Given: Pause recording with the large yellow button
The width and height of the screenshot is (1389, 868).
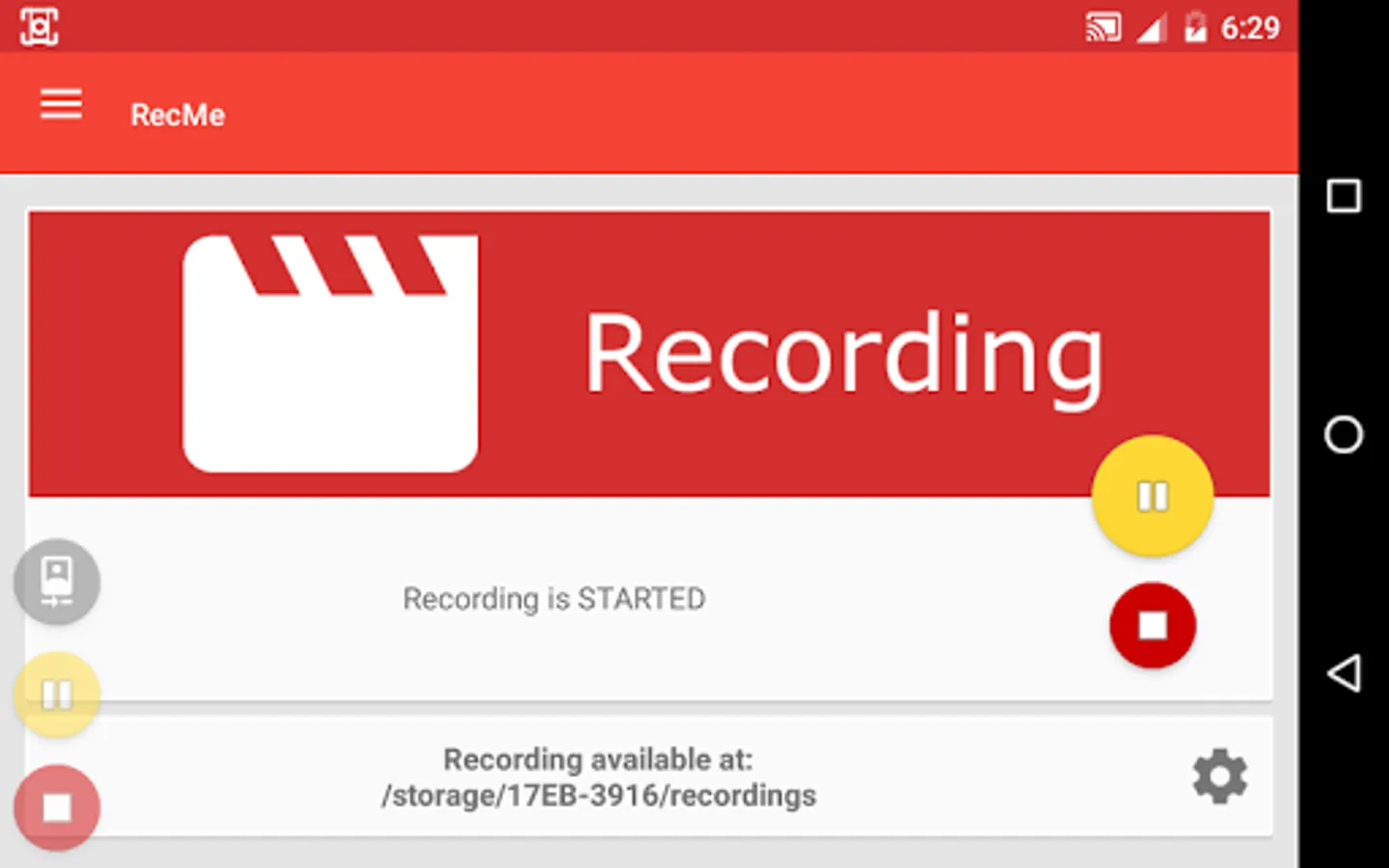Looking at the screenshot, I should pyautogui.click(x=1153, y=496).
